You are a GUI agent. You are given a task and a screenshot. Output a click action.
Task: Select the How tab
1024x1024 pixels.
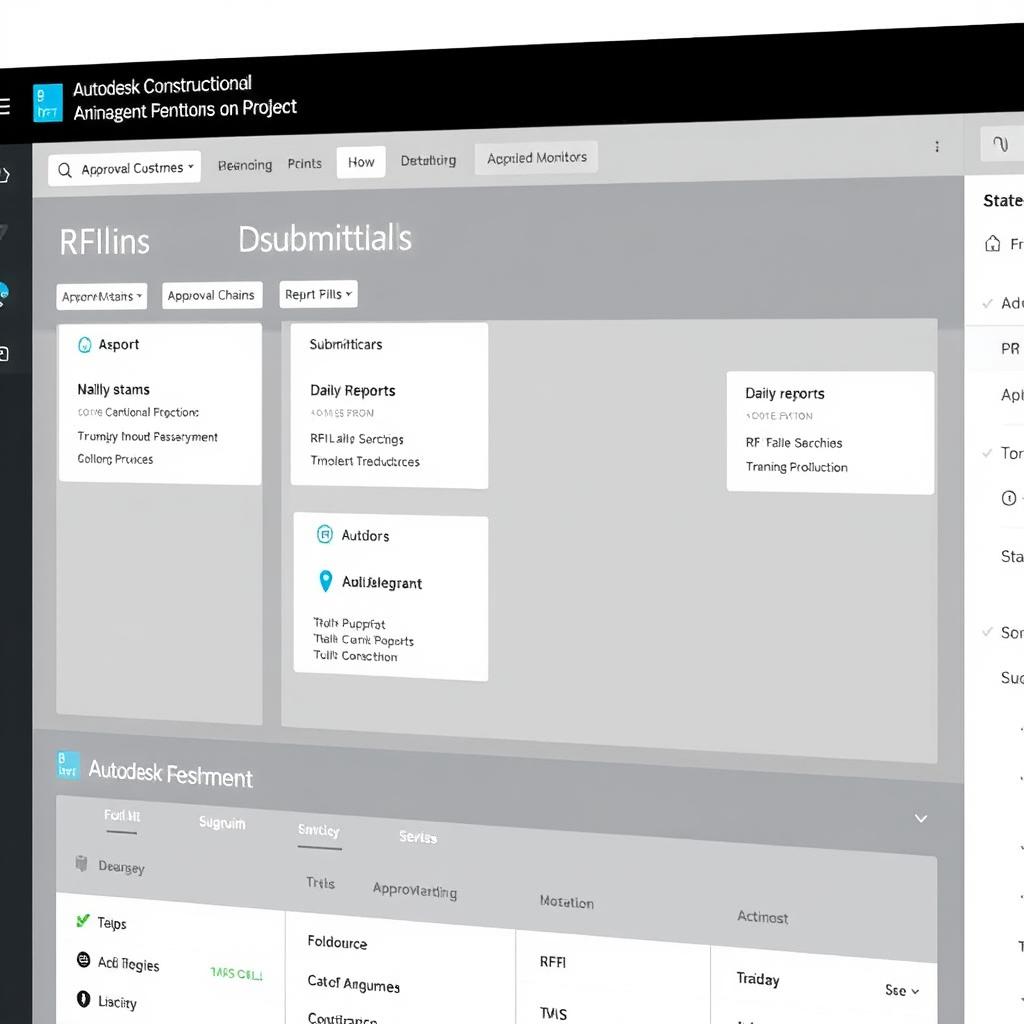pos(361,162)
